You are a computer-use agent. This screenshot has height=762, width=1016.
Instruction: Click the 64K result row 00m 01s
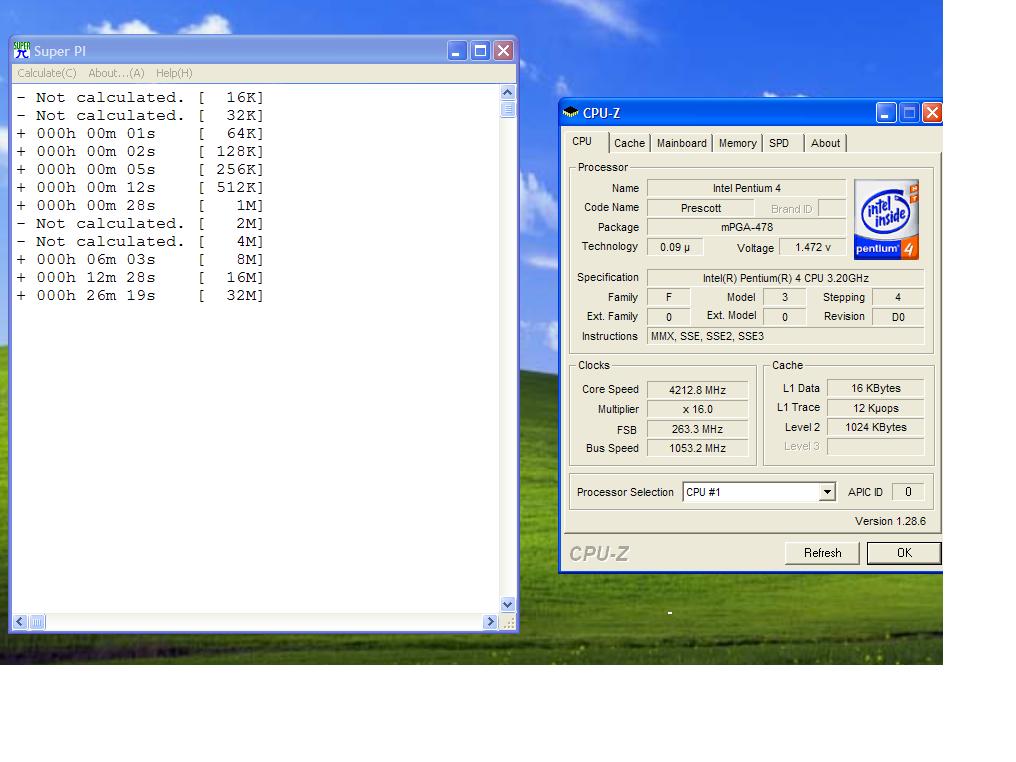[140, 133]
